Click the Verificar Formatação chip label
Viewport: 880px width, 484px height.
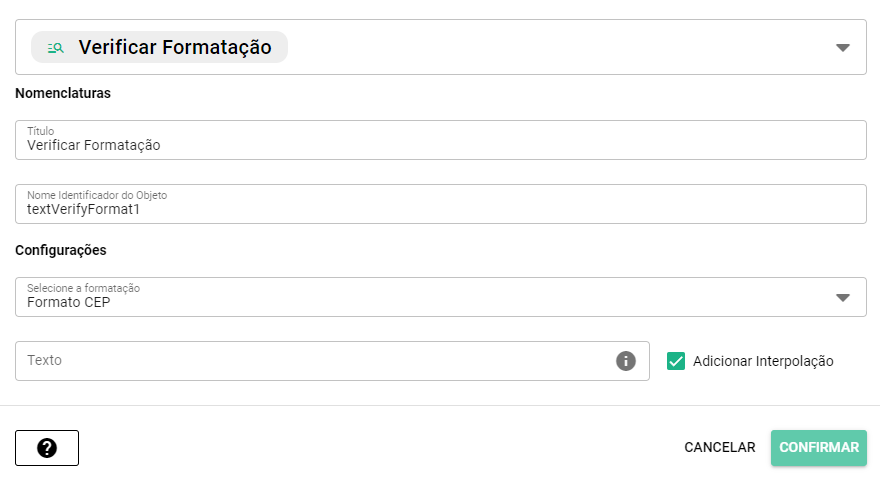coord(175,47)
